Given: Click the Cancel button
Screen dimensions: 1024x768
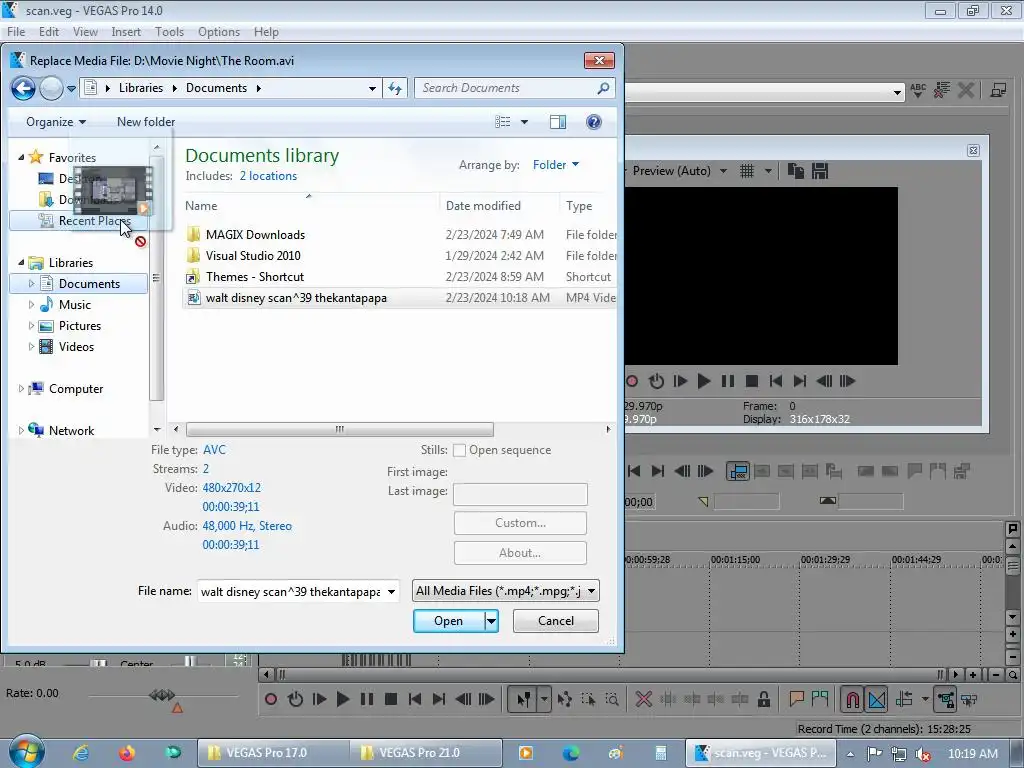Looking at the screenshot, I should tap(556, 620).
